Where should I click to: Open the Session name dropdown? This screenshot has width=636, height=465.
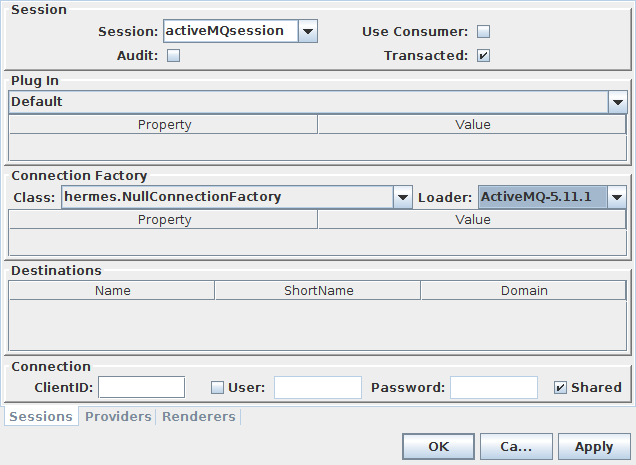pos(308,31)
